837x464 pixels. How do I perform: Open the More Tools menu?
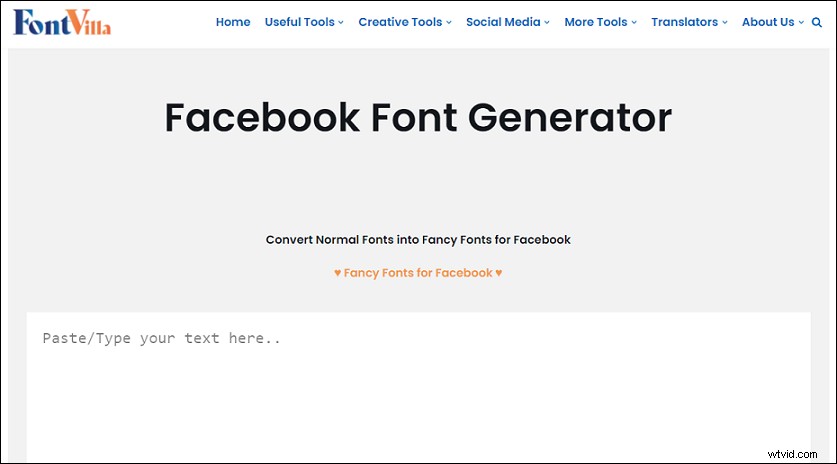[601, 22]
